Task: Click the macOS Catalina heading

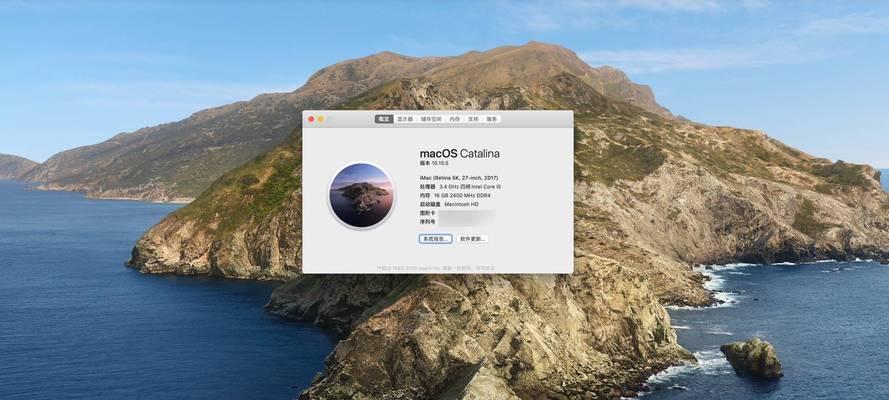Action: (459, 153)
